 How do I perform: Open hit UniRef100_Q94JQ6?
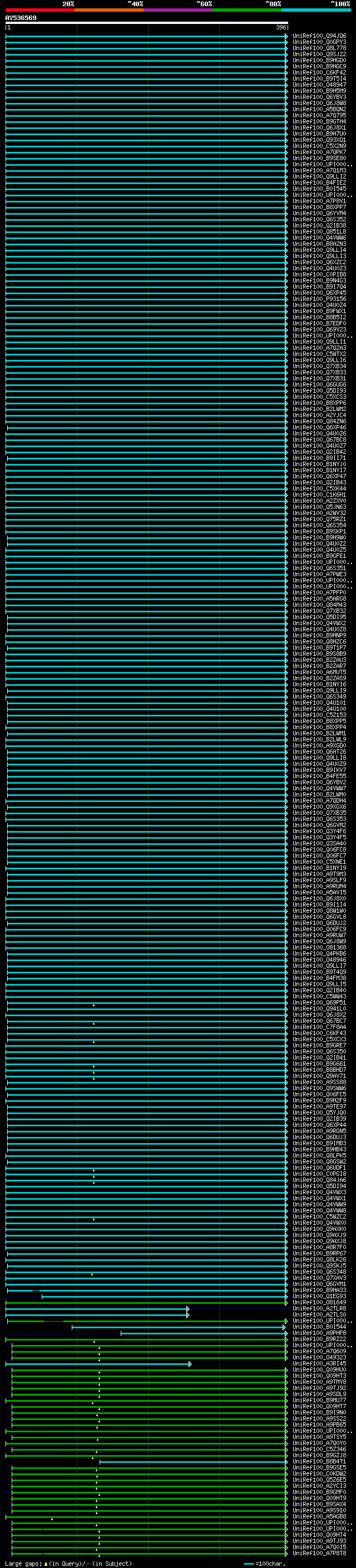click(x=319, y=36)
